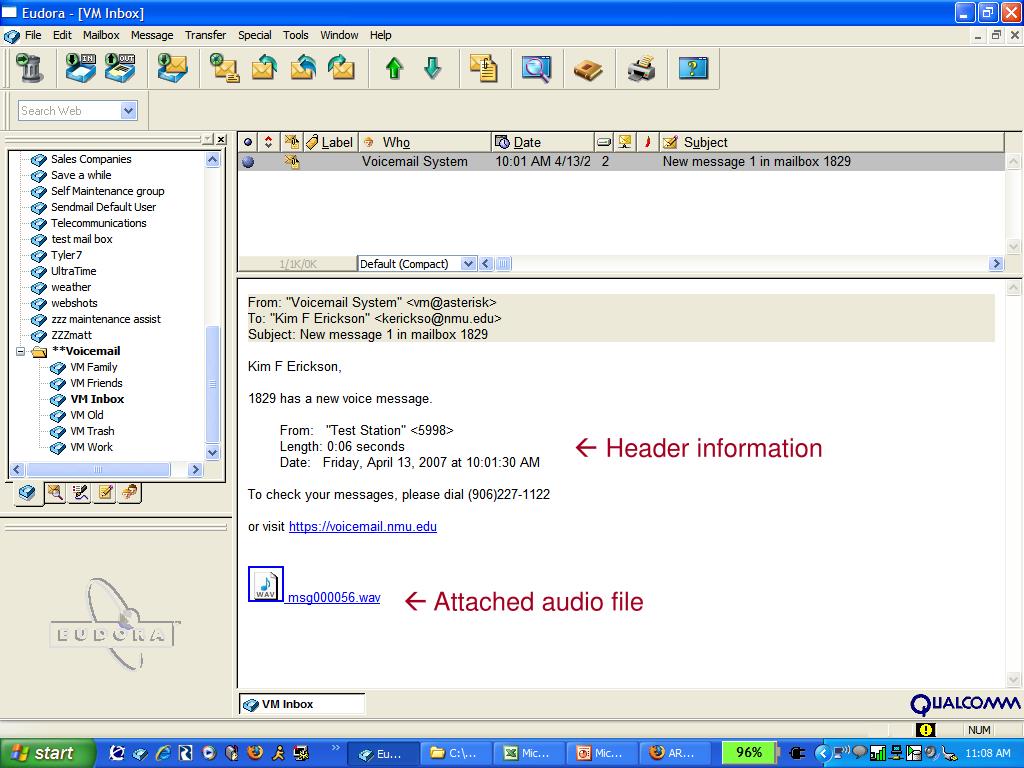Click the Check Mail toolbar icon
Image resolution: width=1024 pixels, height=768 pixels.
[172, 68]
